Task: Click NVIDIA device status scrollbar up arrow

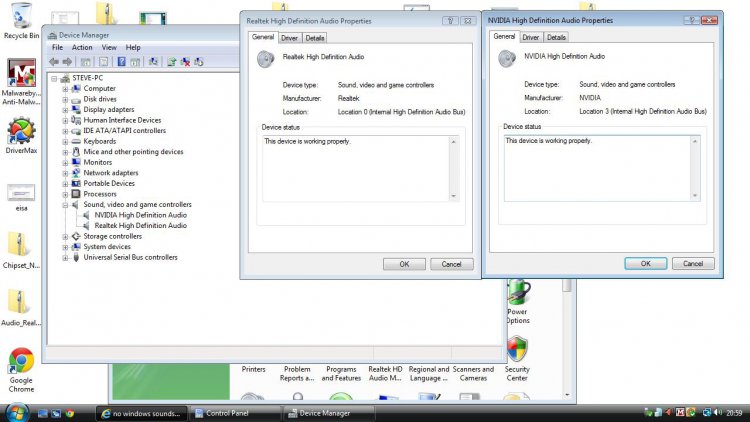Action: pyautogui.click(x=695, y=141)
